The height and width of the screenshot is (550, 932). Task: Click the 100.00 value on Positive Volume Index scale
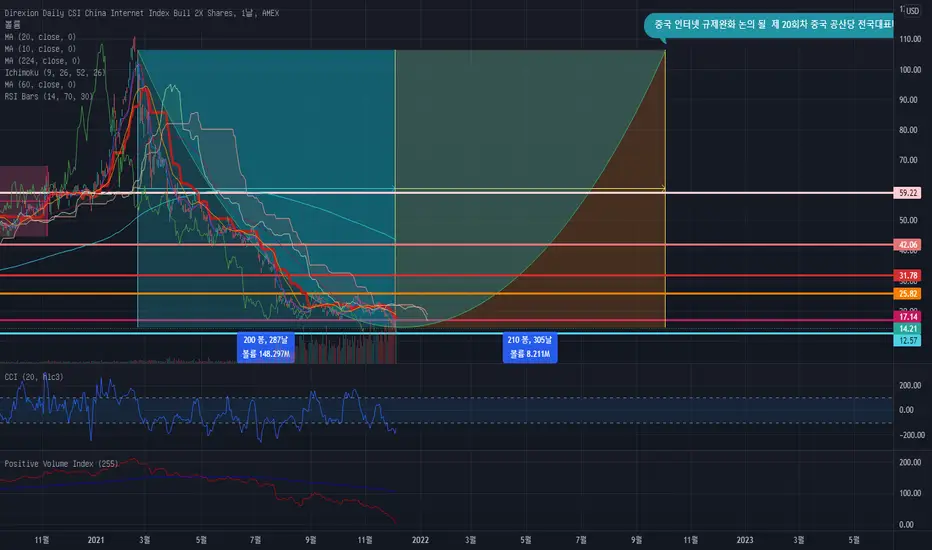point(910,493)
